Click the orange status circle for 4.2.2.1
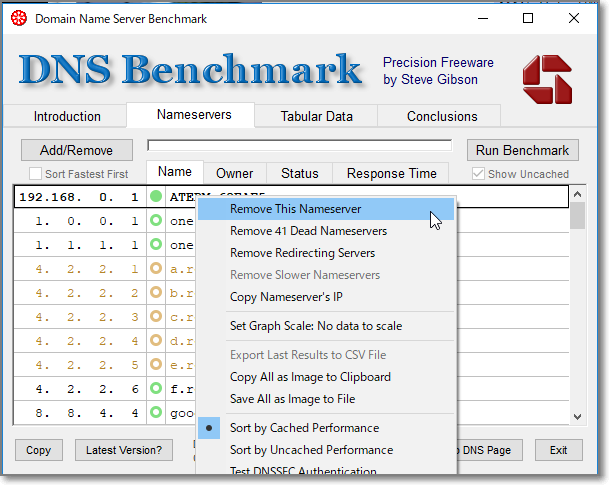 [155, 269]
